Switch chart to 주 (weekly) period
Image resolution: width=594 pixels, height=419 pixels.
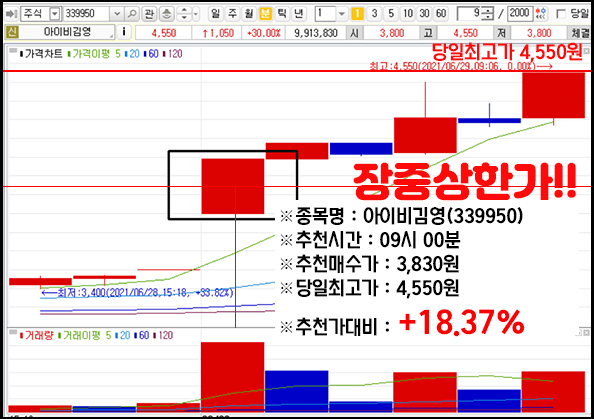(x=232, y=14)
